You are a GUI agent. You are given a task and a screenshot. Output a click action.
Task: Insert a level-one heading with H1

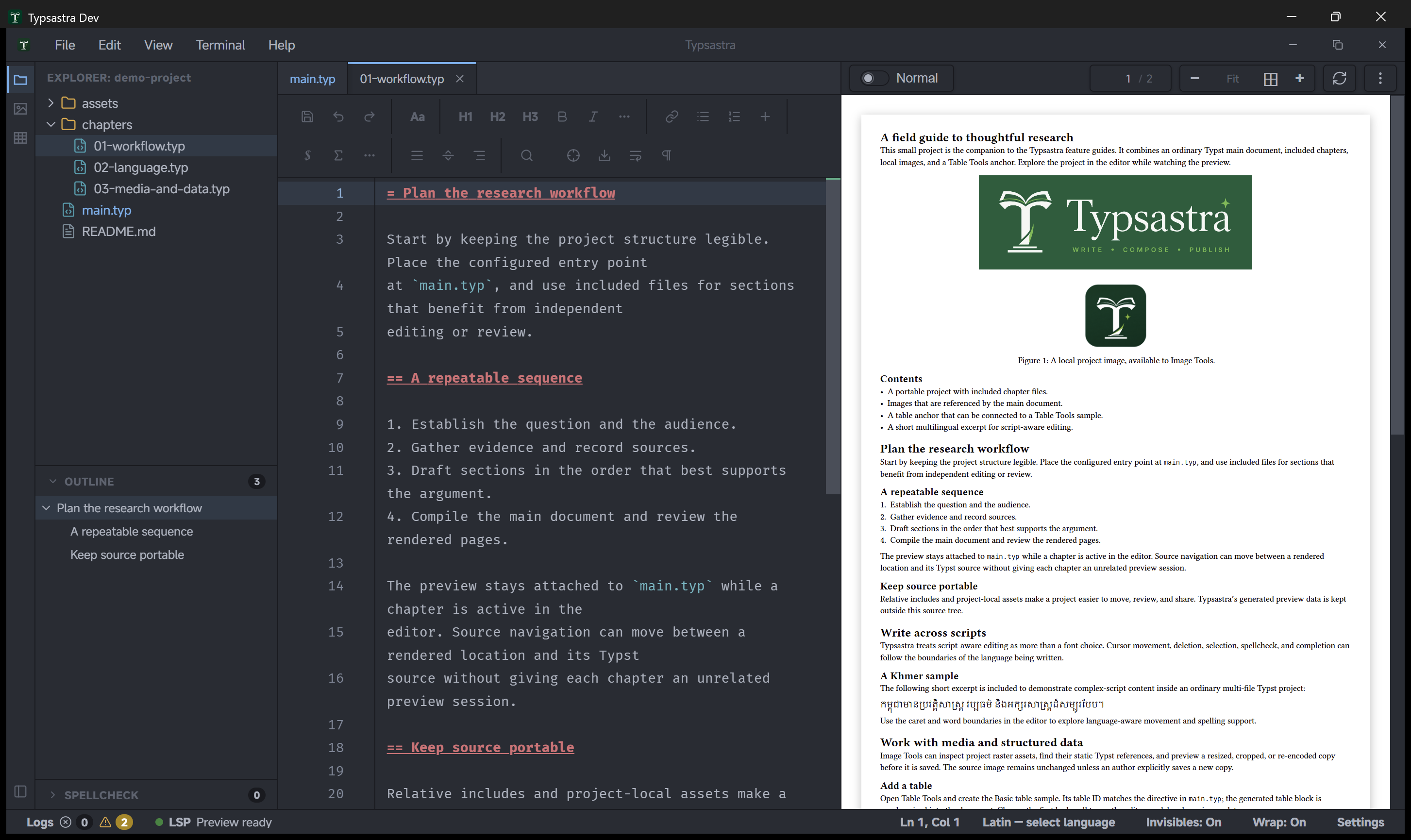465,117
